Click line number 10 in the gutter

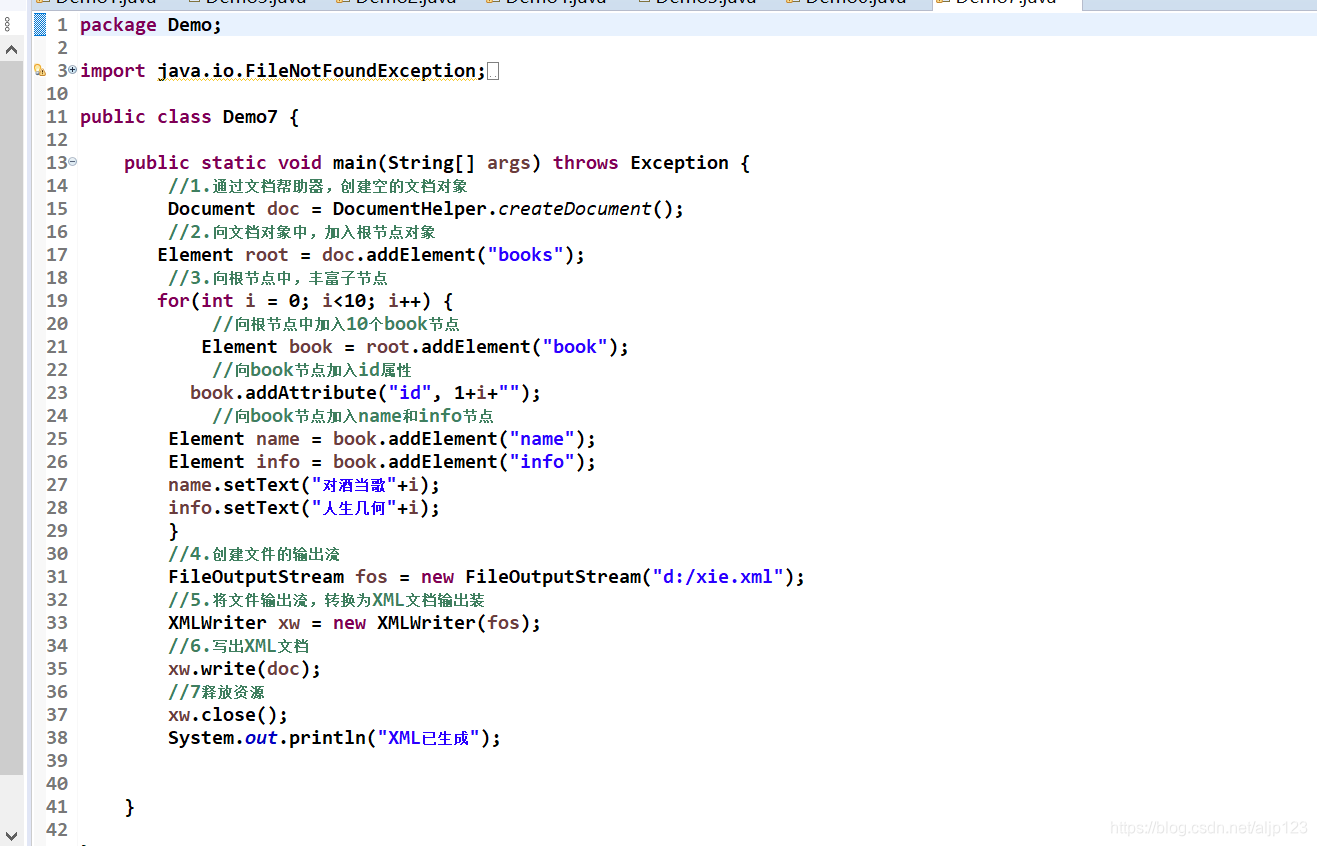tap(57, 94)
